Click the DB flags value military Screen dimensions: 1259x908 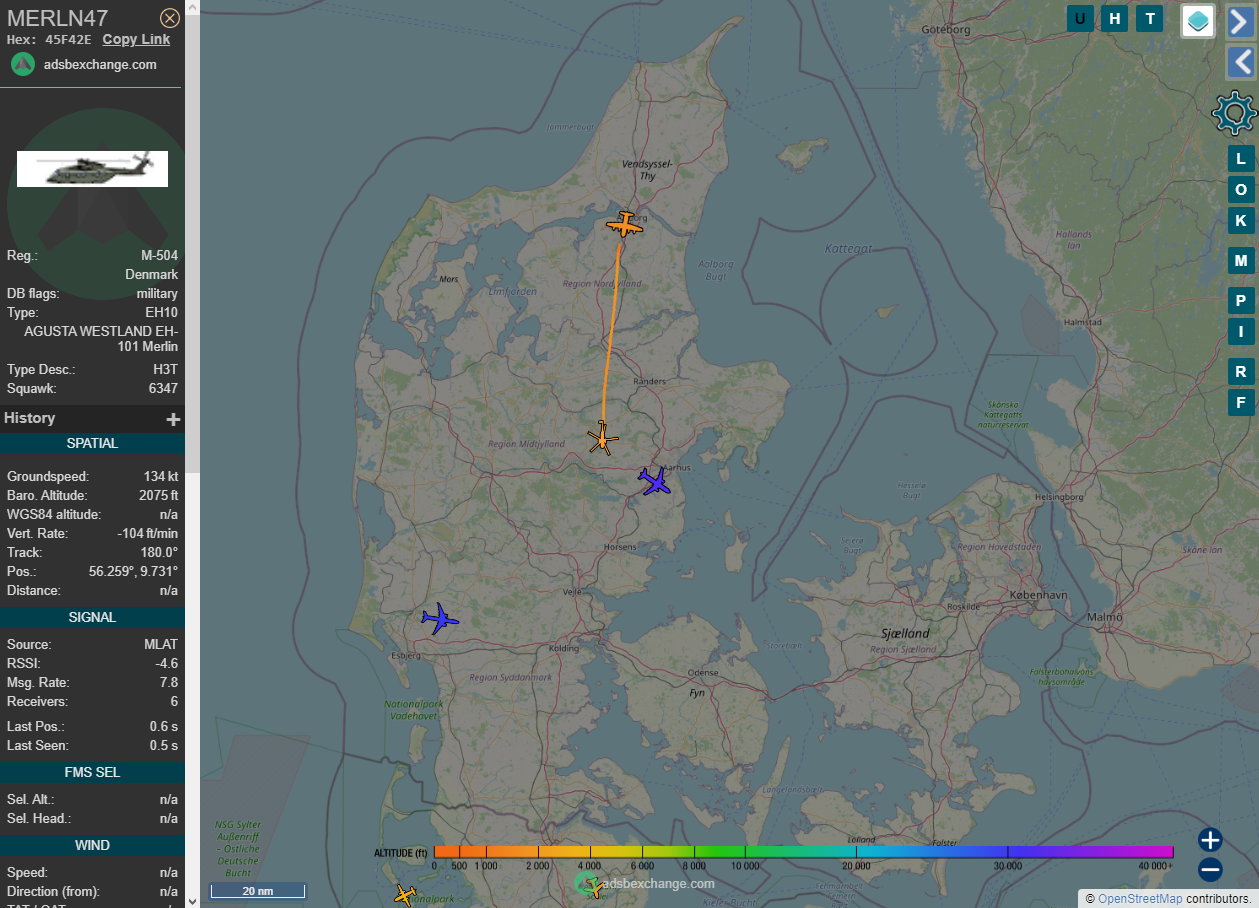(x=157, y=294)
